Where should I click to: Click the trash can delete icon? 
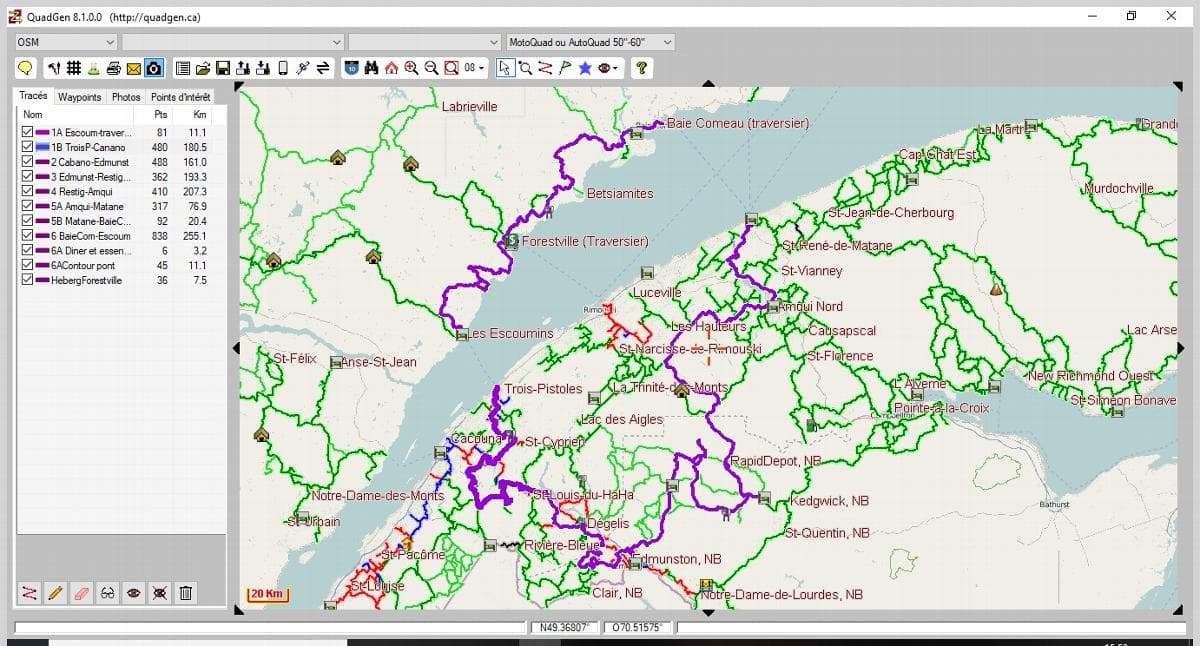click(x=185, y=593)
